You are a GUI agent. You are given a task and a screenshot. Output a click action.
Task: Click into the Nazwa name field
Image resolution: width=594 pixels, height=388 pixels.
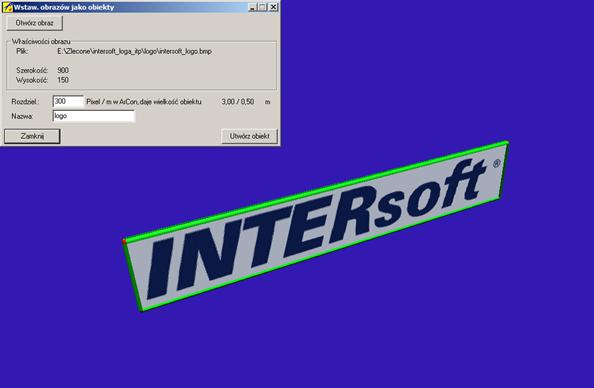pyautogui.click(x=94, y=116)
